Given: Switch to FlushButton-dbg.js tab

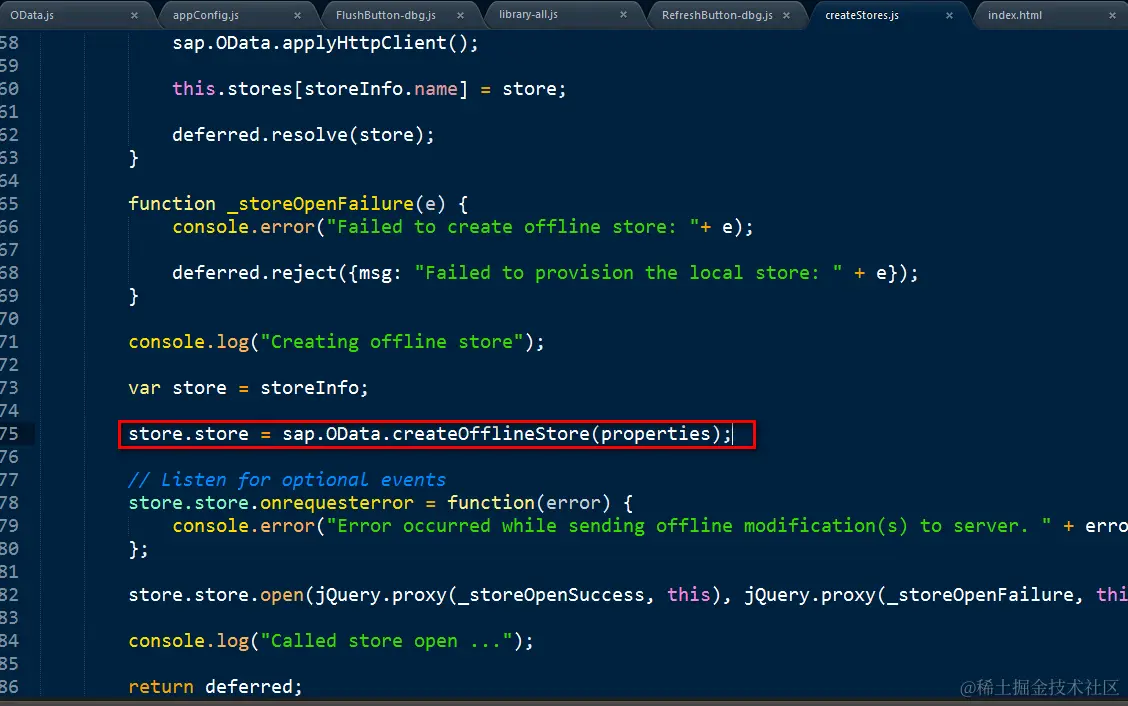Looking at the screenshot, I should click(386, 15).
